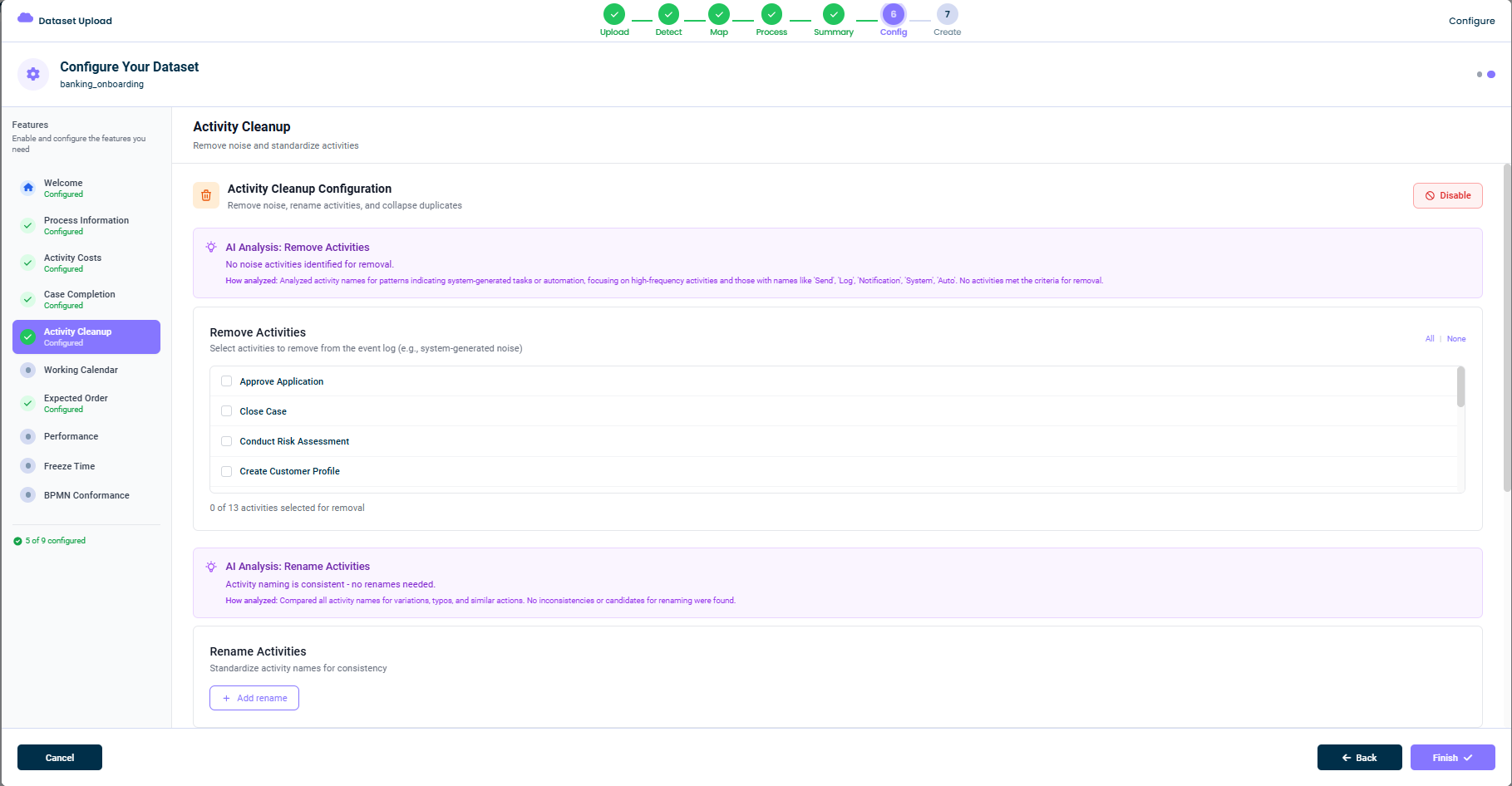Image resolution: width=1512 pixels, height=786 pixels.
Task: Click the Add rename button
Action: click(254, 698)
